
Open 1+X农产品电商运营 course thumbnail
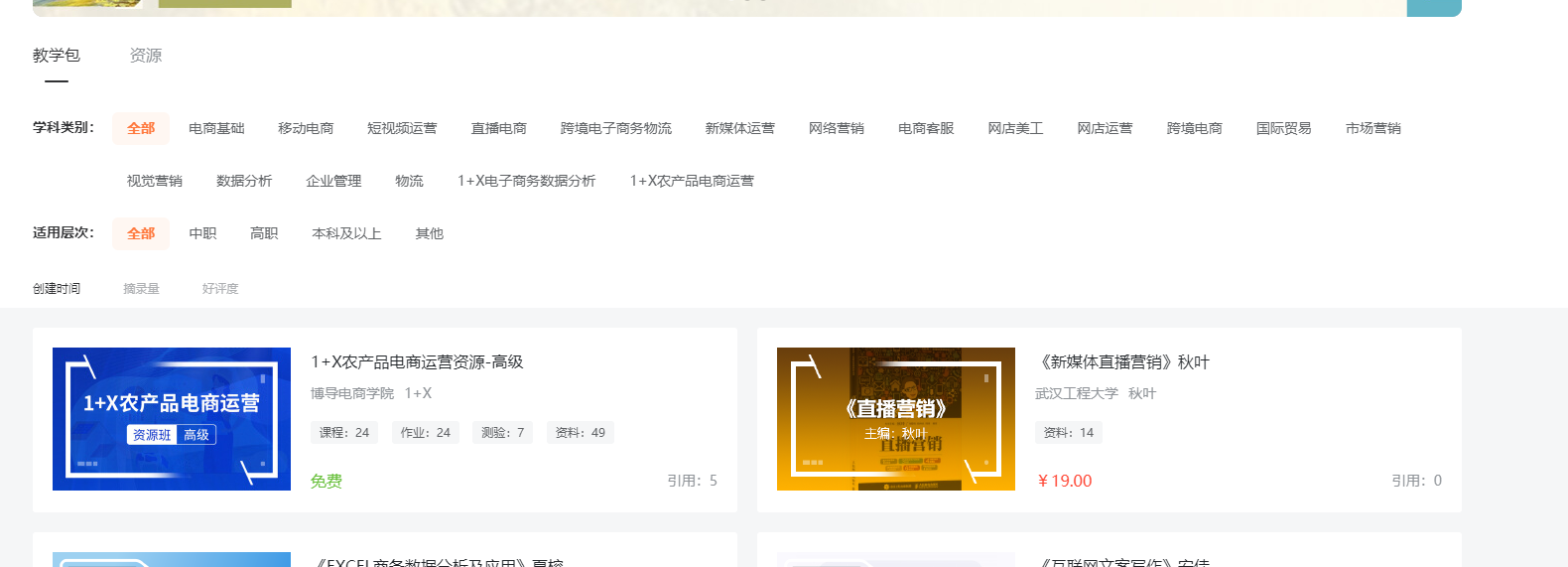[x=172, y=419]
